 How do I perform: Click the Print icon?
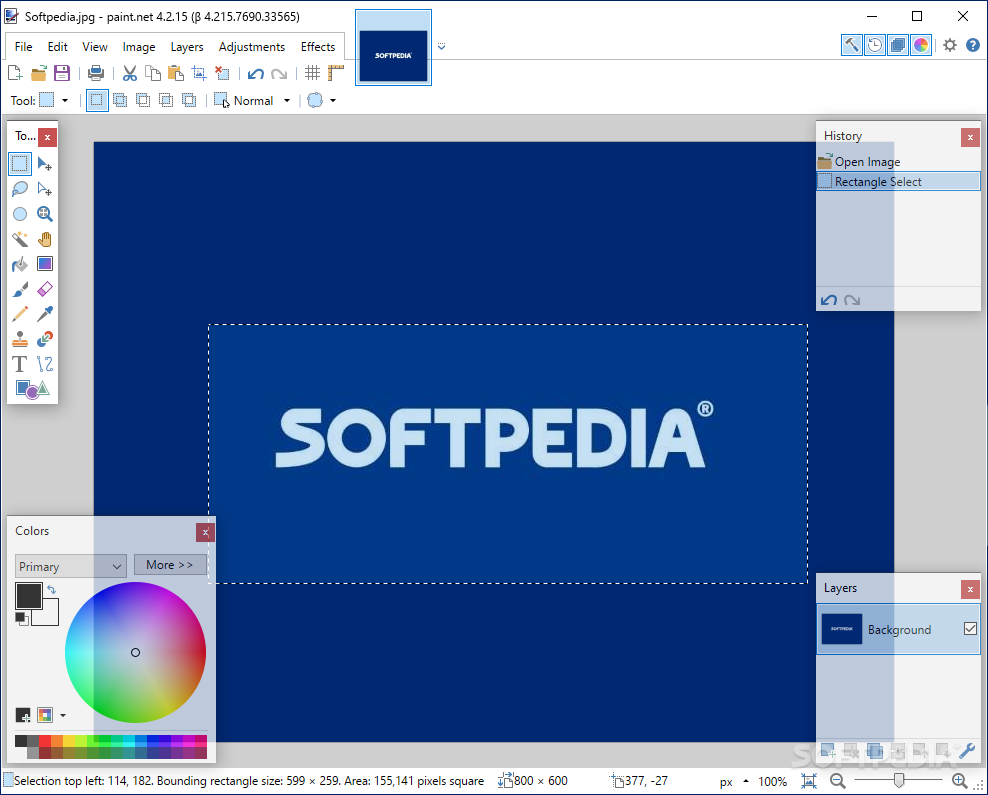click(96, 73)
